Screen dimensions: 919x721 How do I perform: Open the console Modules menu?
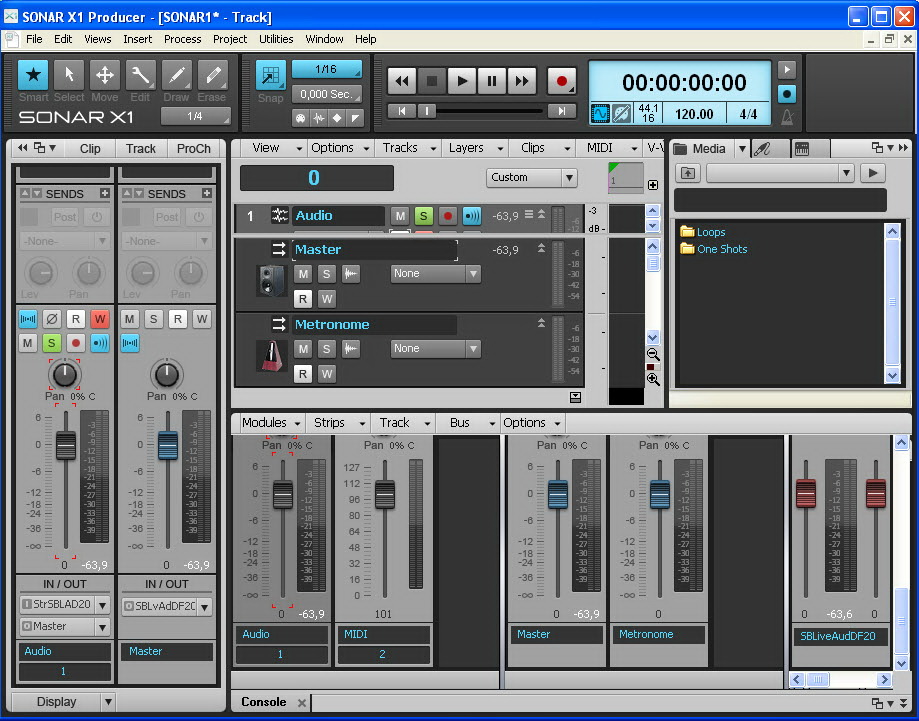point(271,423)
